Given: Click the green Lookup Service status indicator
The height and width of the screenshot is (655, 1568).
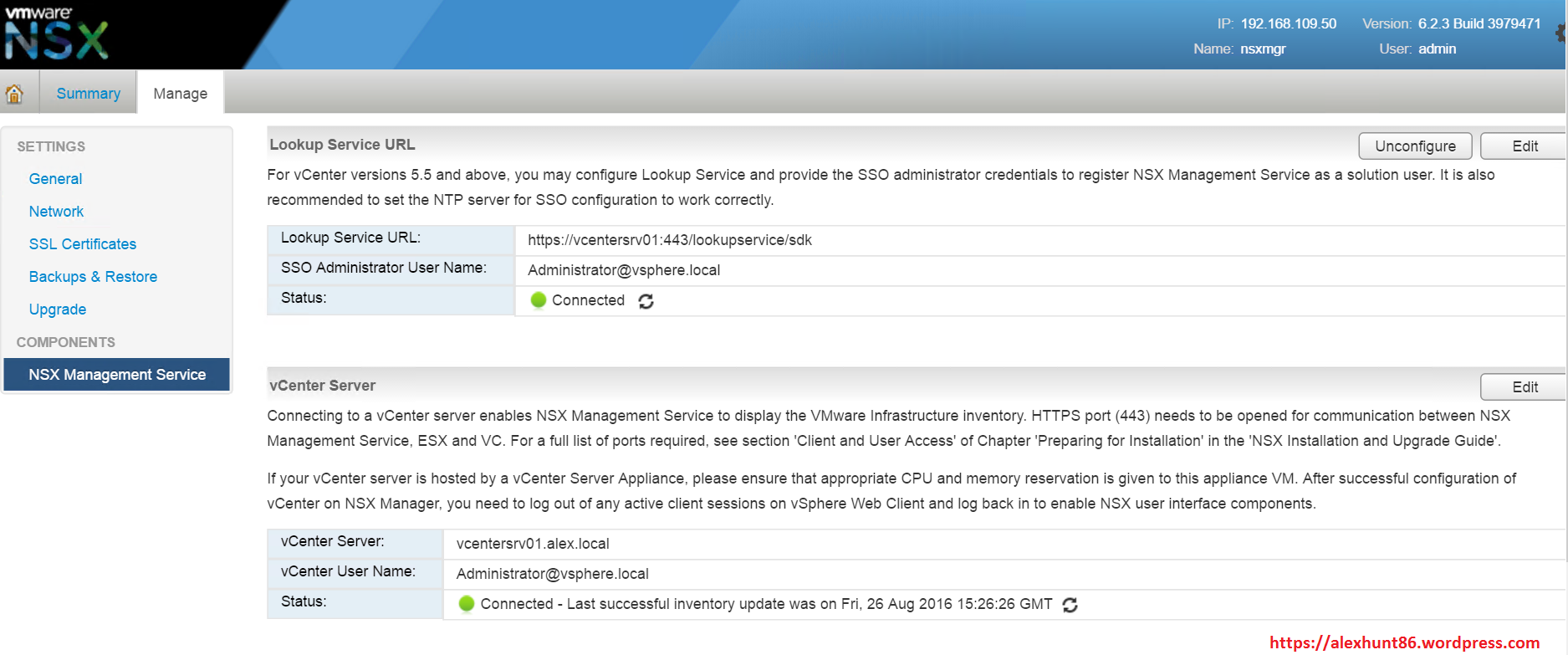Looking at the screenshot, I should point(538,300).
